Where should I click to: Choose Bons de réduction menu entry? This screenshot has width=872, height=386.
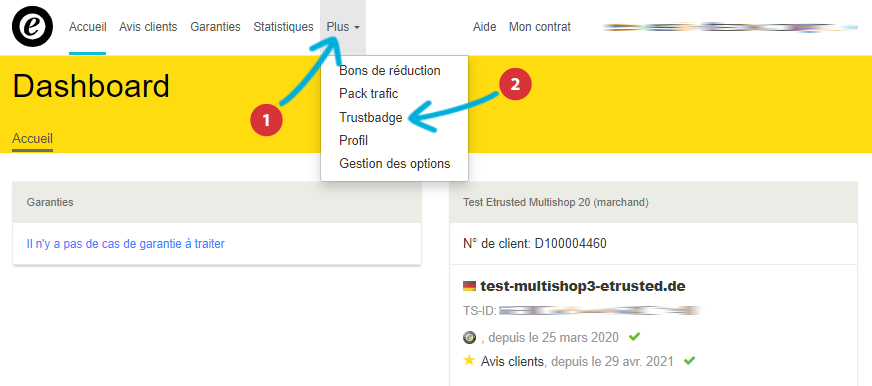click(x=390, y=71)
